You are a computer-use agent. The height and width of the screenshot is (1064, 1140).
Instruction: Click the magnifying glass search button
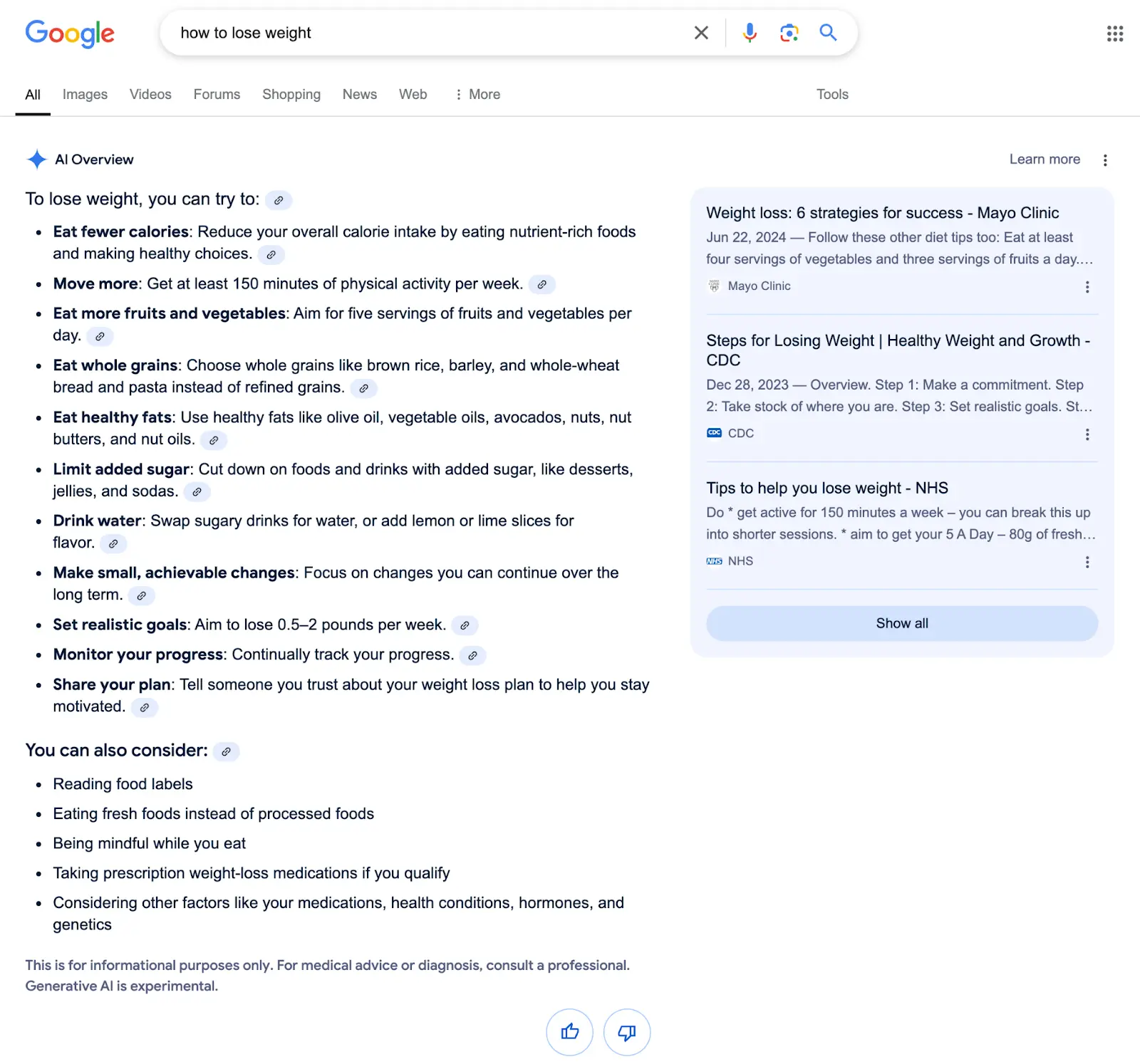click(x=828, y=33)
